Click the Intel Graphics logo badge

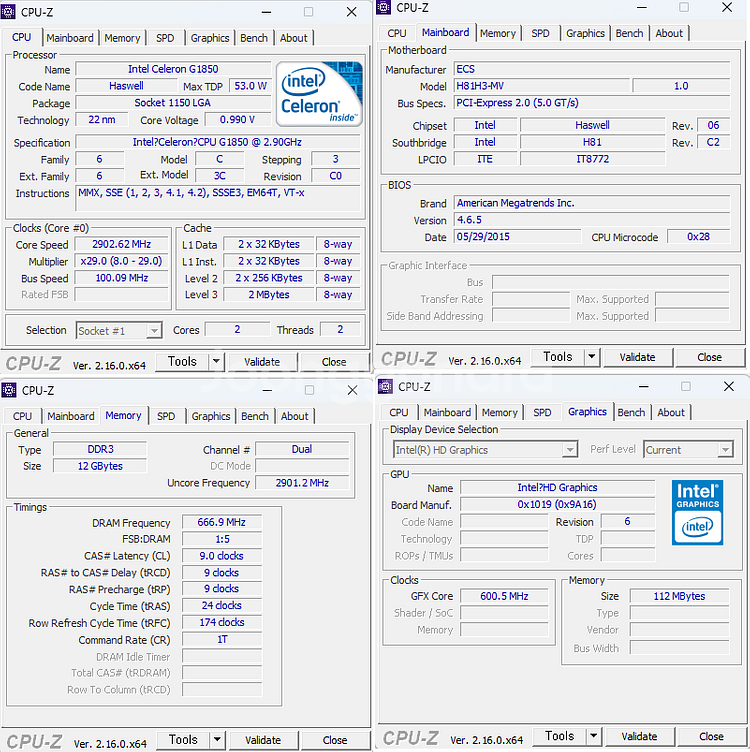coord(697,512)
